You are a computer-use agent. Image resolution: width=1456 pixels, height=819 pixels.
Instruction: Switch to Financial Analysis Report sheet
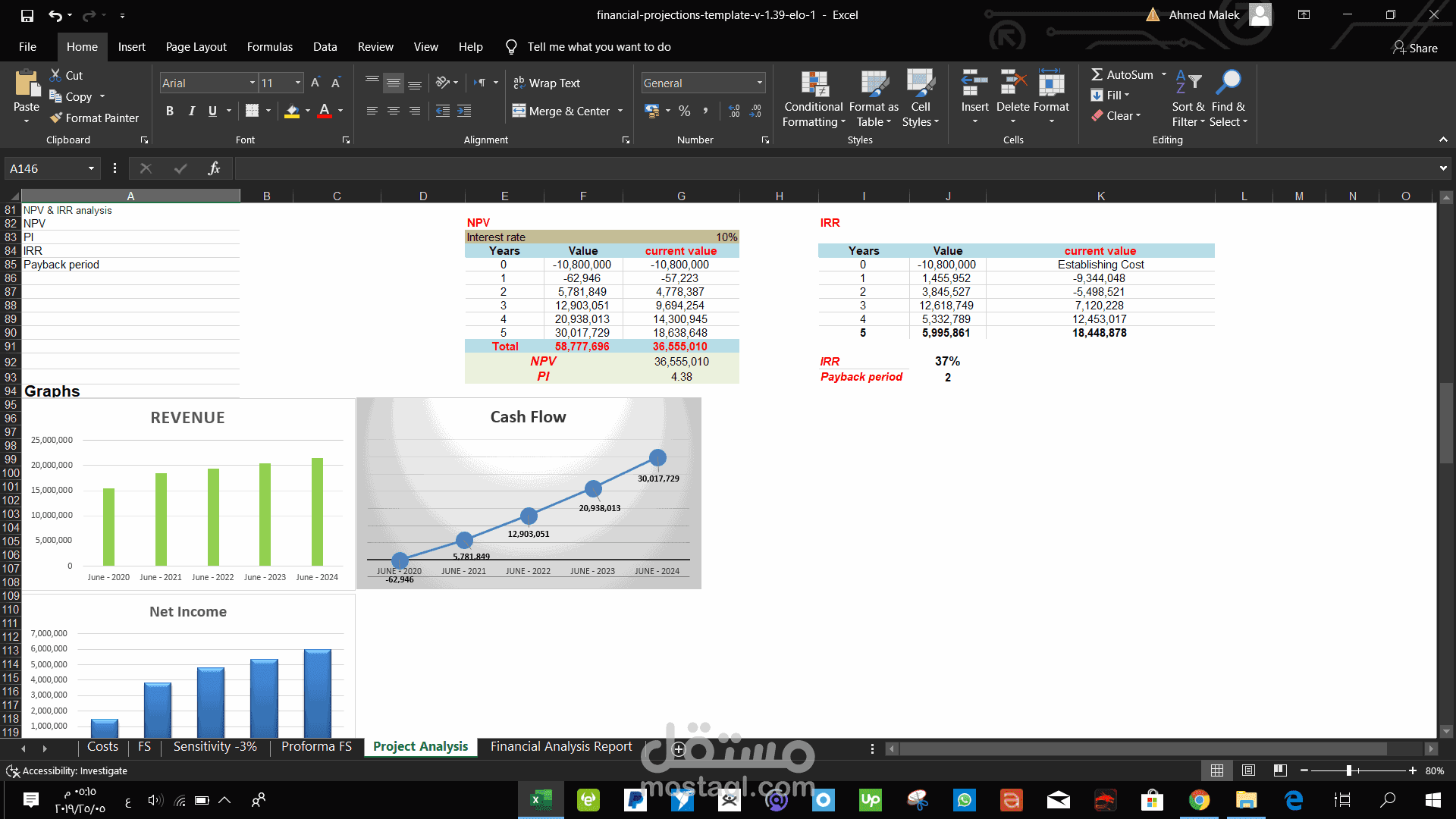coord(560,747)
